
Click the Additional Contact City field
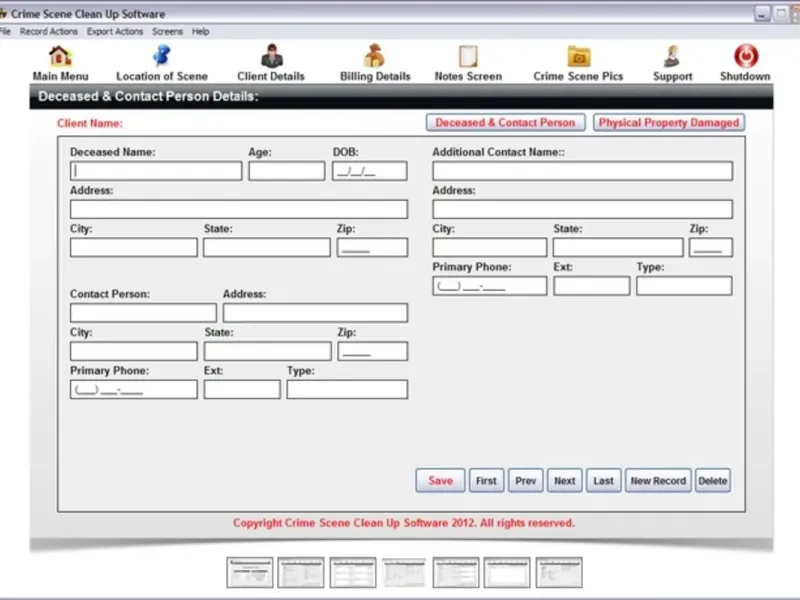coord(490,247)
